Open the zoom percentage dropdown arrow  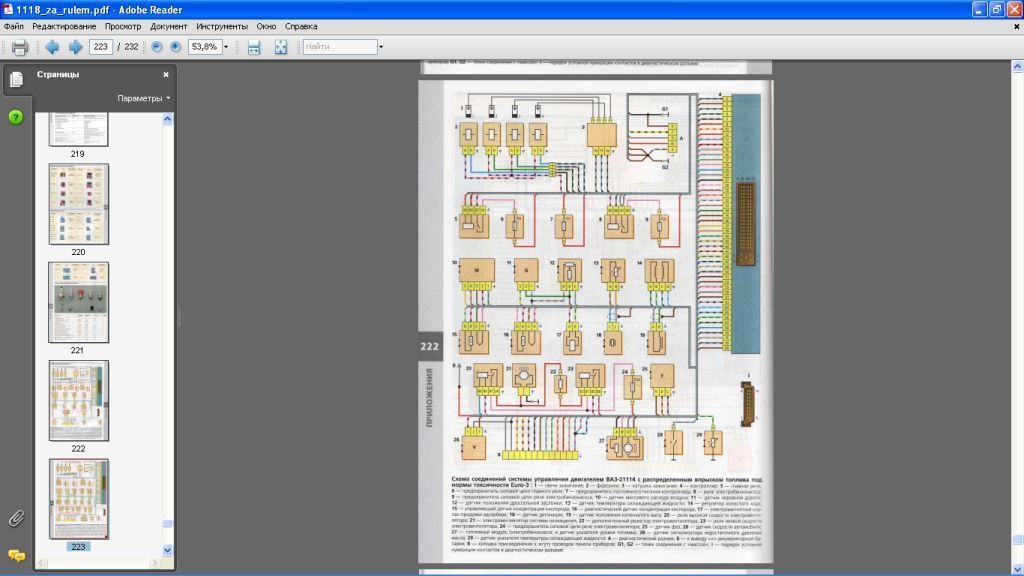226,47
